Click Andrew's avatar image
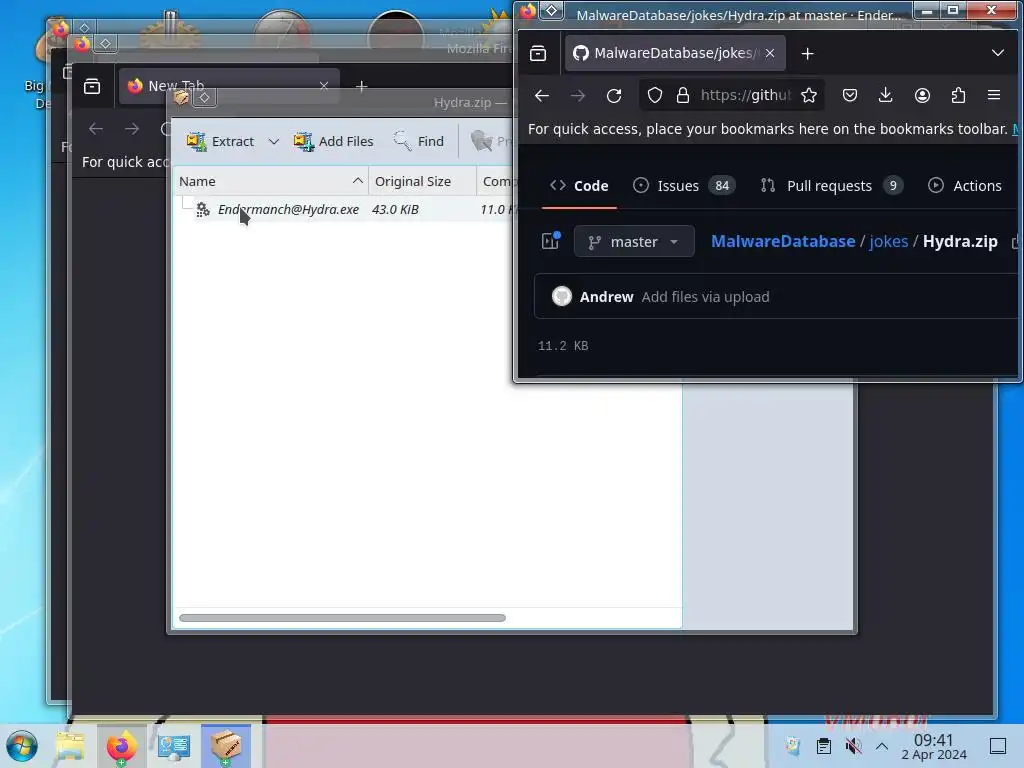The height and width of the screenshot is (768, 1024). coord(562,296)
